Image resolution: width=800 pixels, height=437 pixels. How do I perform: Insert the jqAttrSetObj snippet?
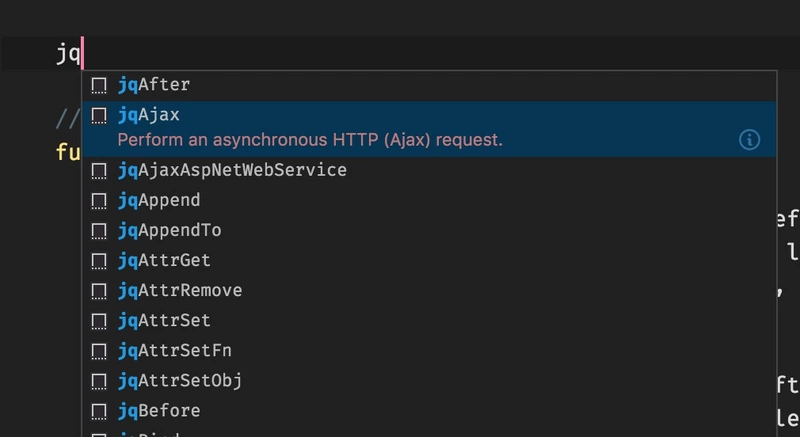[180, 381]
